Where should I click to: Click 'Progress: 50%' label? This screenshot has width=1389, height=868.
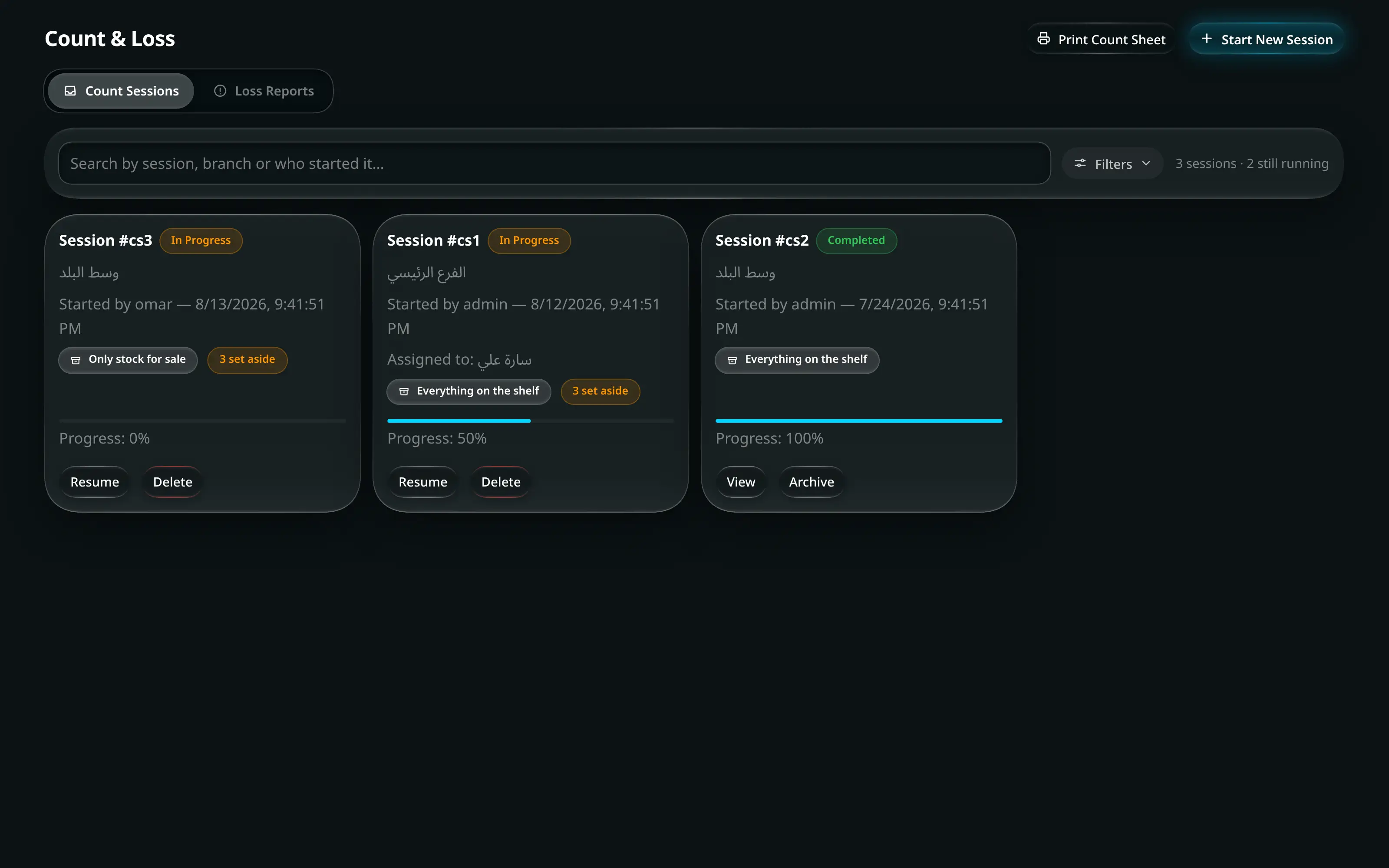tap(437, 439)
